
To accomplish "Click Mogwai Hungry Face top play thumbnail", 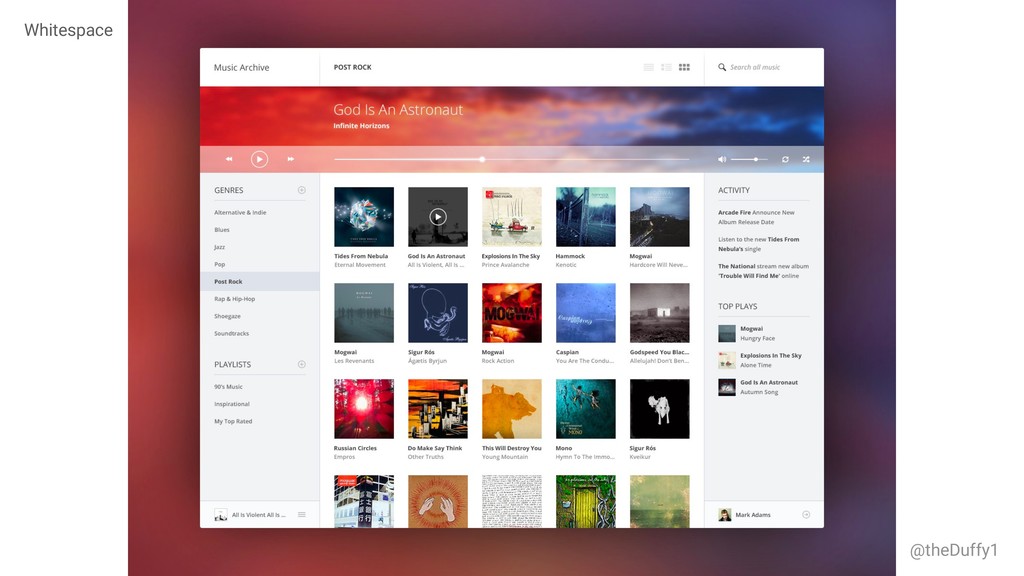I will click(x=727, y=334).
